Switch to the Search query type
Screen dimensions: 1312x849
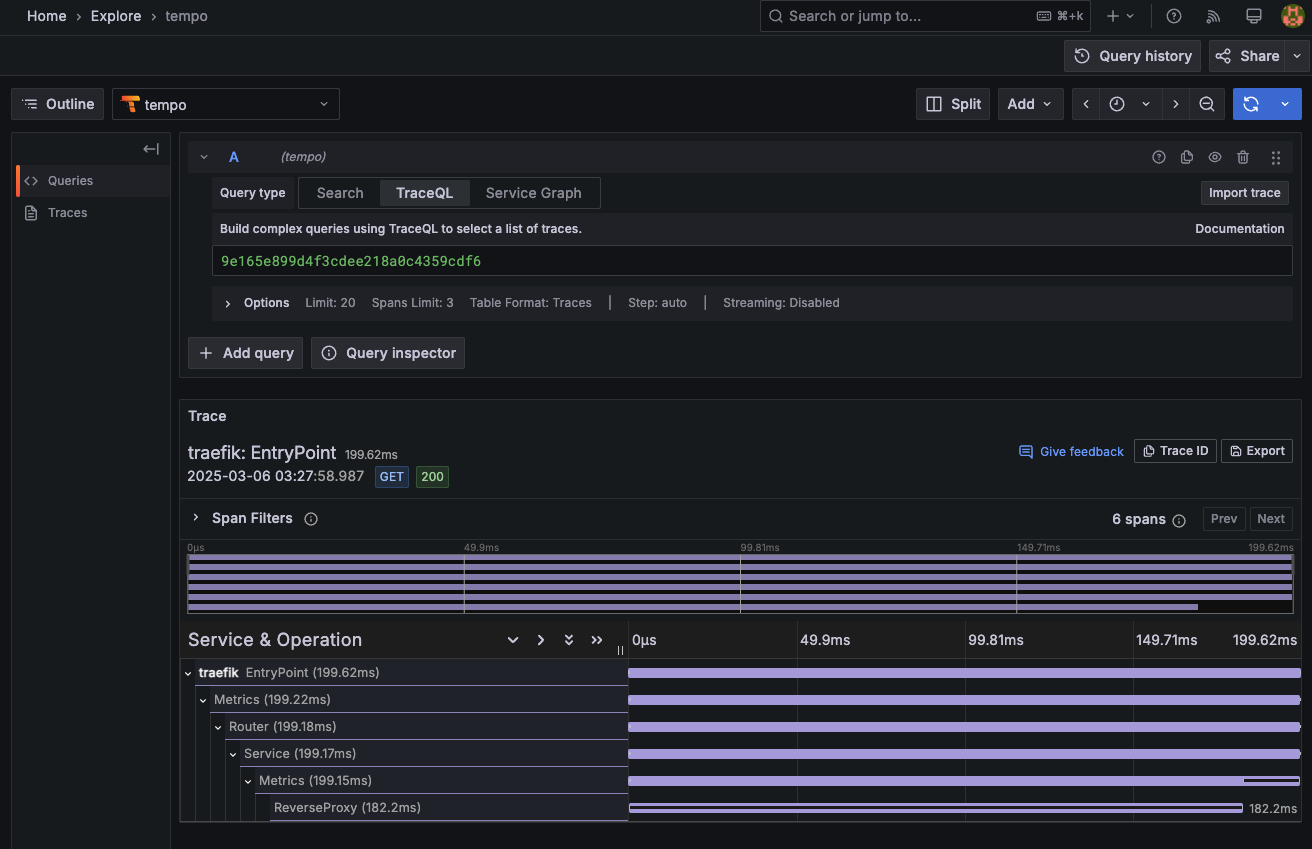[340, 193]
